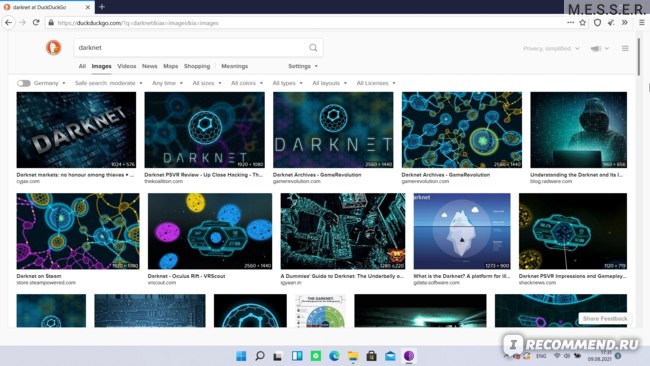Open Microsoft Store from the taskbar
The height and width of the screenshot is (366, 650).
pyautogui.click(x=371, y=356)
